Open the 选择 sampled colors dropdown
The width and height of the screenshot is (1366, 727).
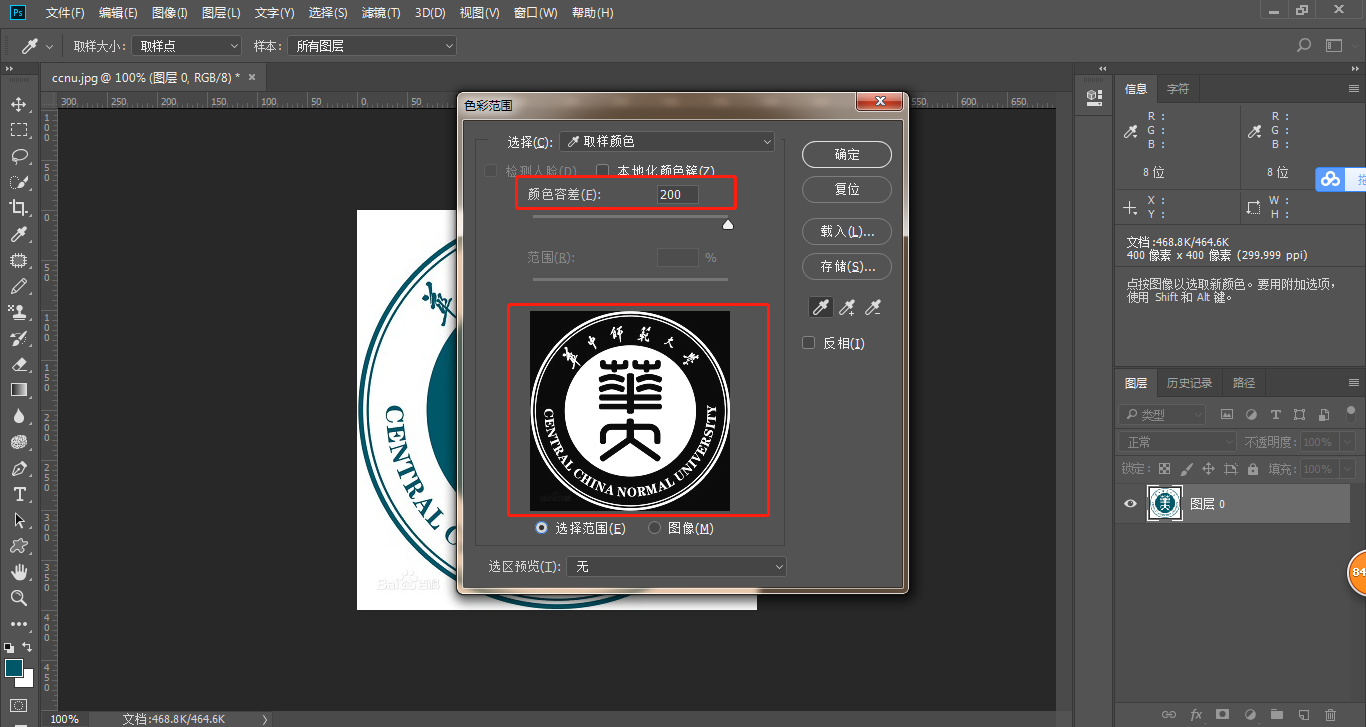(x=667, y=142)
